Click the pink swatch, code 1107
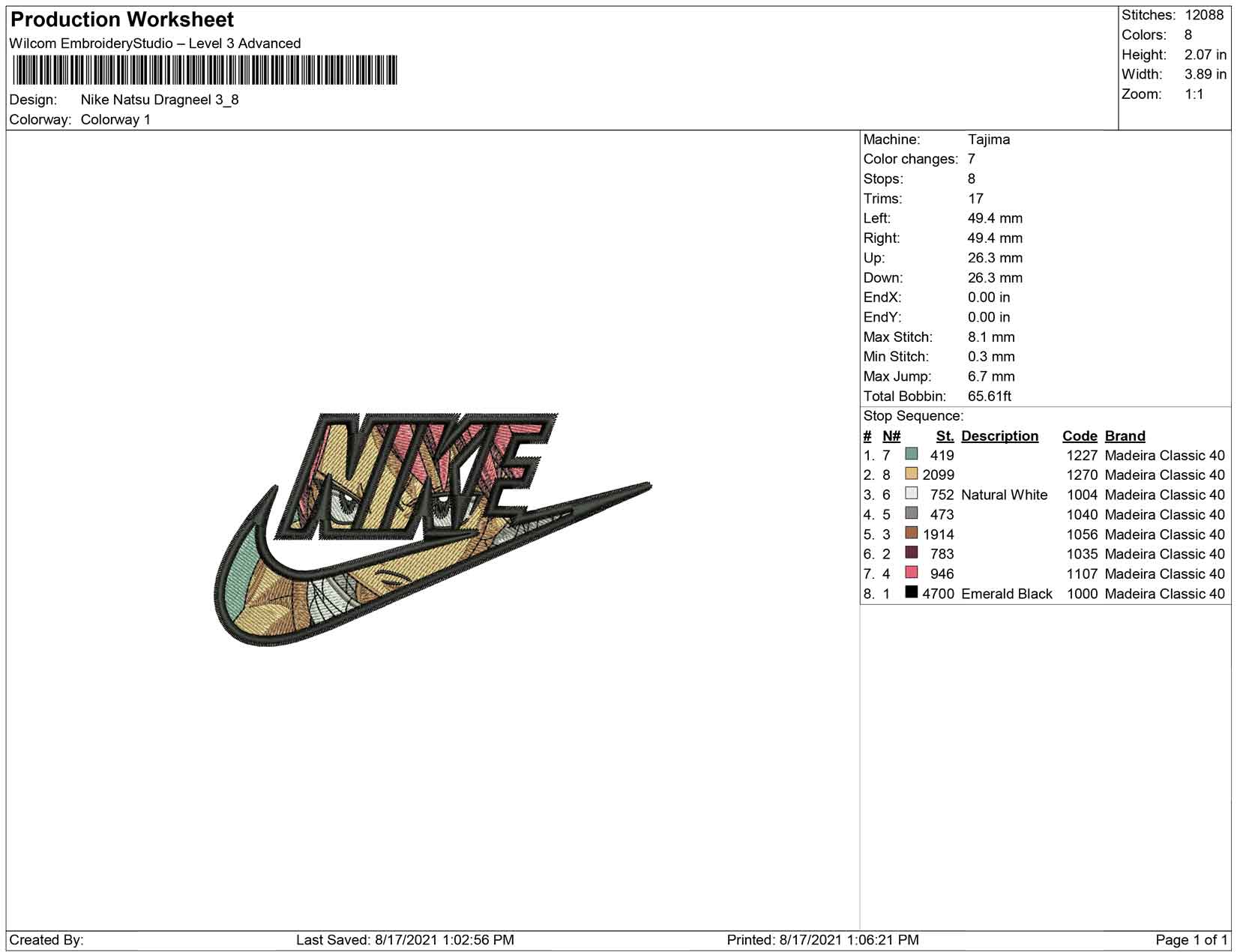Viewport: 1237px width, 952px height. tap(912, 573)
